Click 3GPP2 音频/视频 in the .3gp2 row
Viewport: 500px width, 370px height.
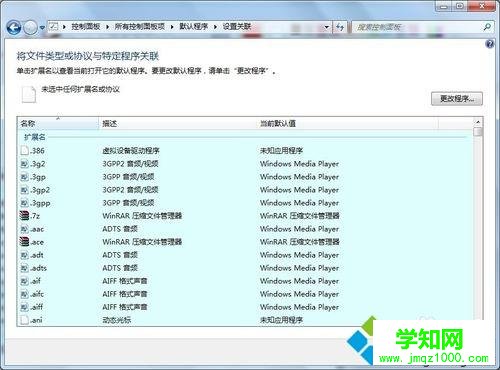pos(130,190)
